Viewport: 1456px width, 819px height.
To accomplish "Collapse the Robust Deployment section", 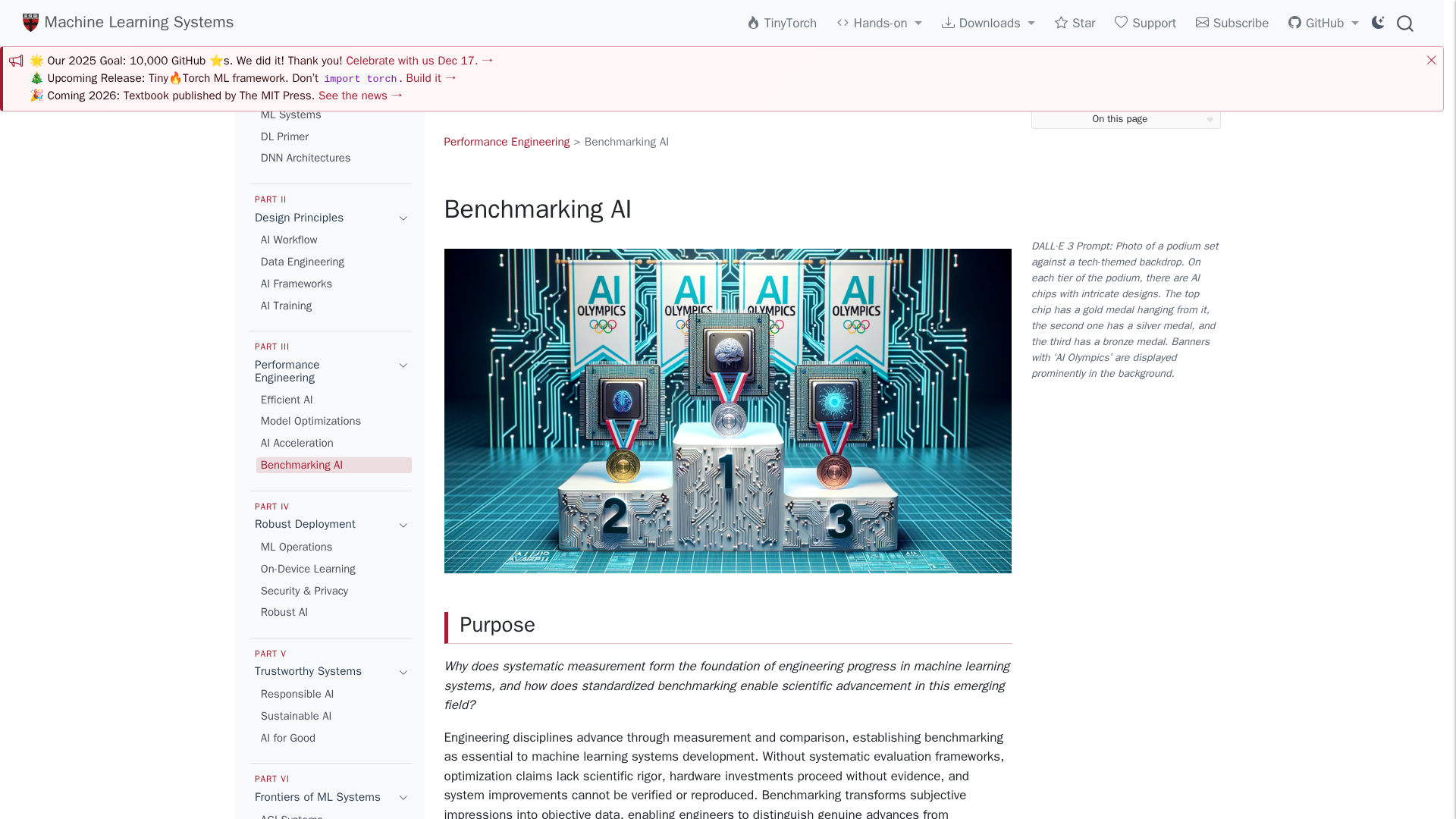I will (x=403, y=525).
